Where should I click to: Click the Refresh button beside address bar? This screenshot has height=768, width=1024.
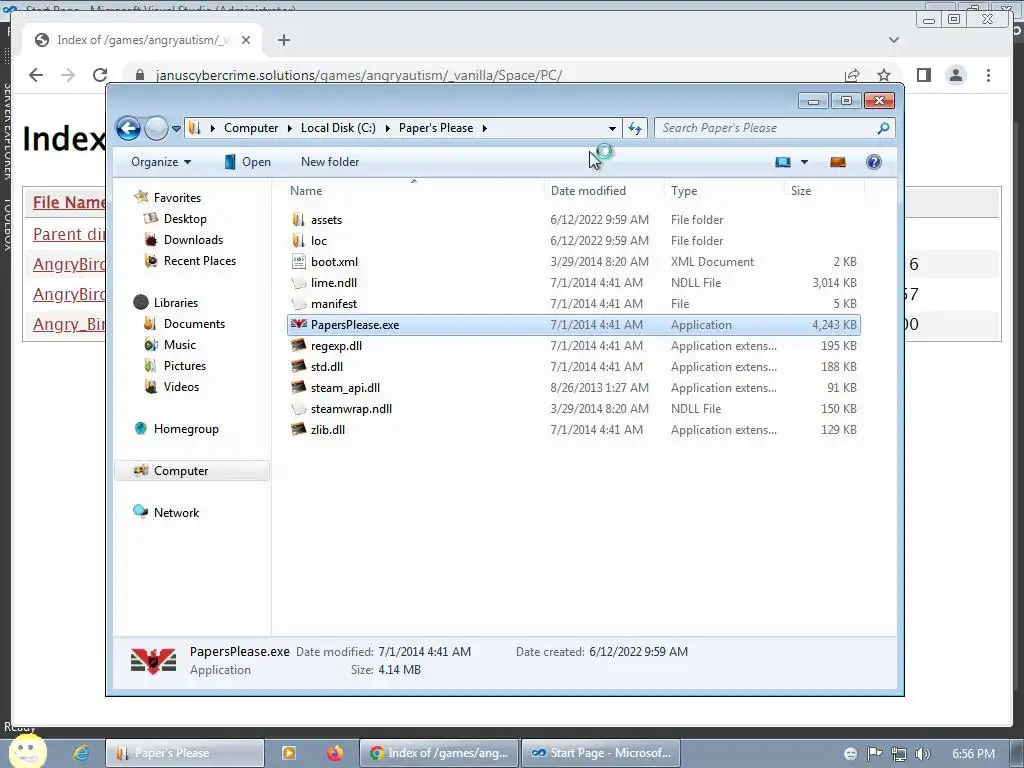tap(635, 128)
